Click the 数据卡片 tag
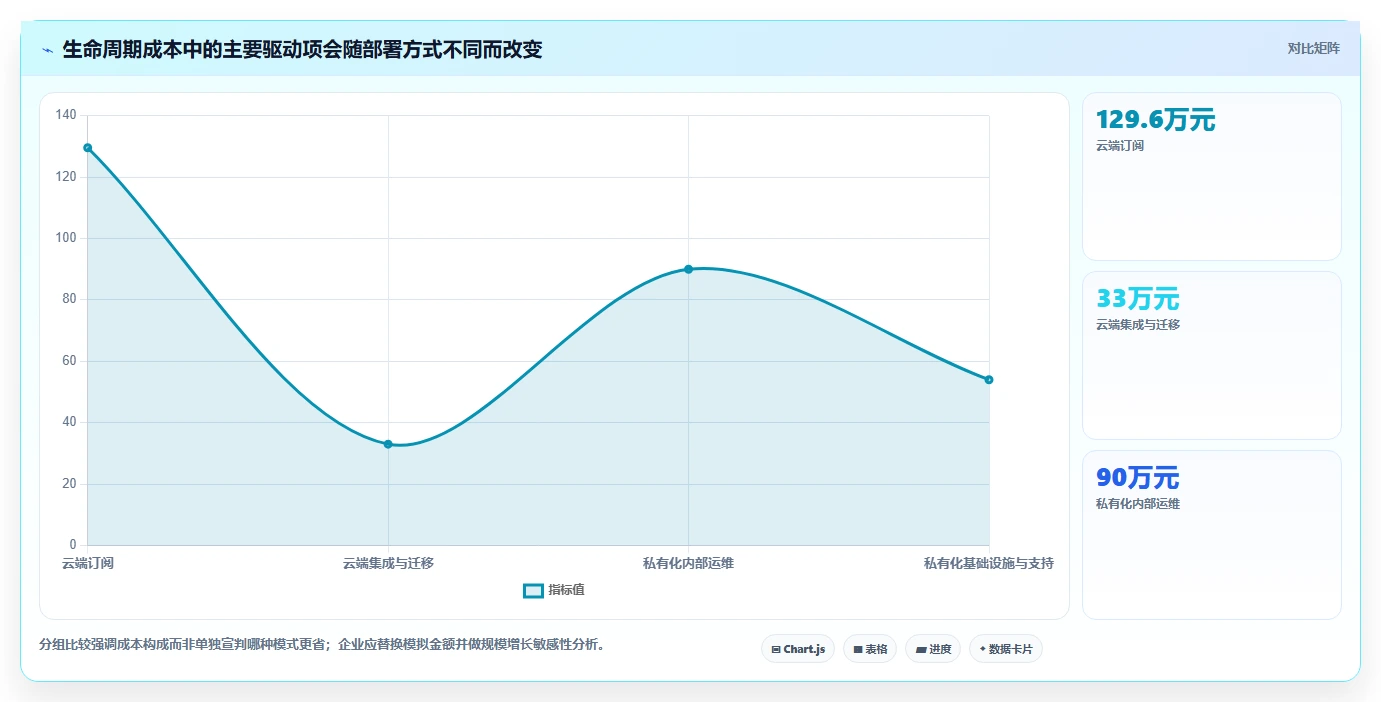 click(1006, 649)
